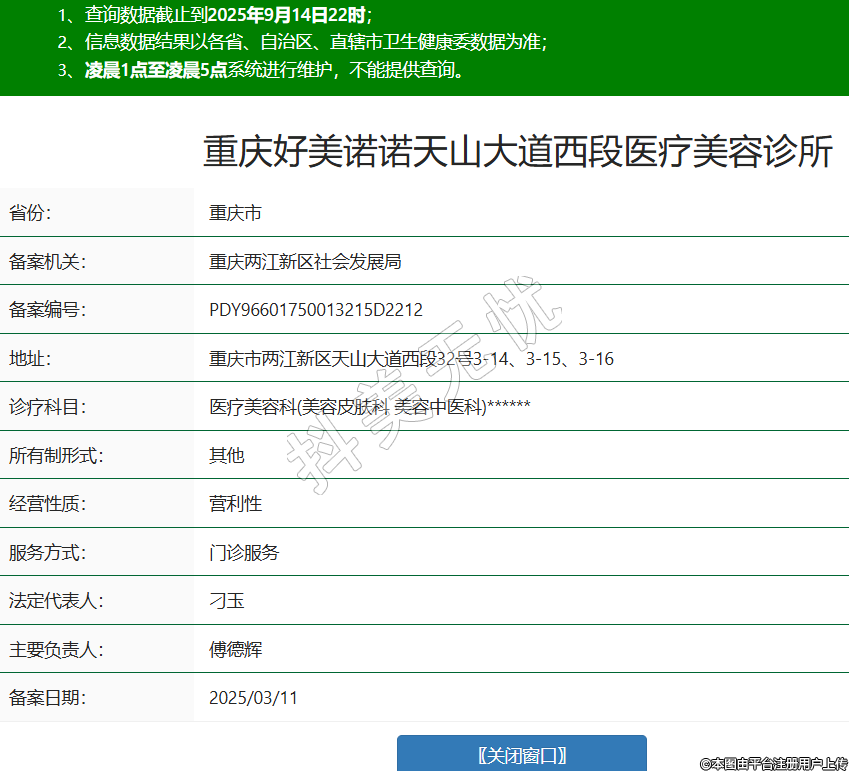Click the clinic name heading 重庆好美诺诺天山大道西段医疗美容诊所

click(518, 153)
